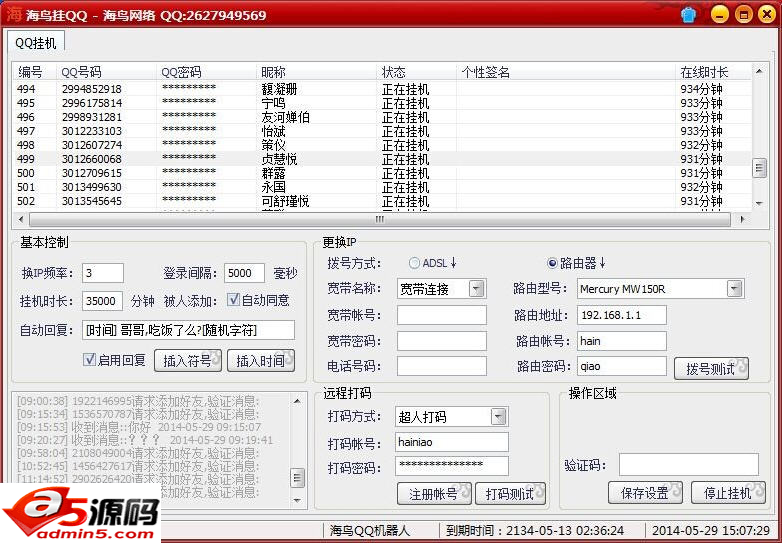Click the 换IP频率 input field
Viewport: 782px width, 543px height.
pos(103,273)
